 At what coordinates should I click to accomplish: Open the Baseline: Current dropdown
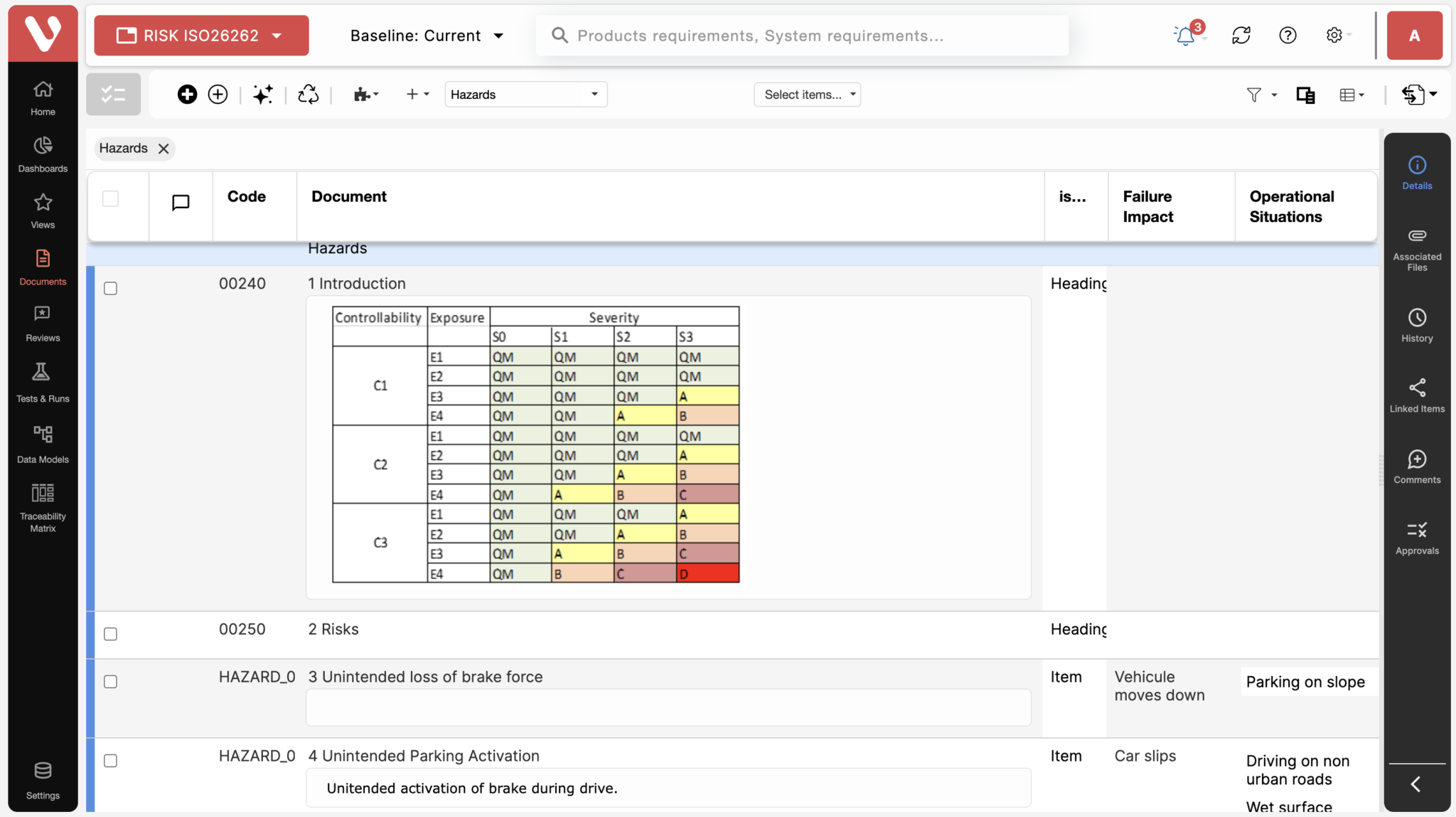pos(427,35)
